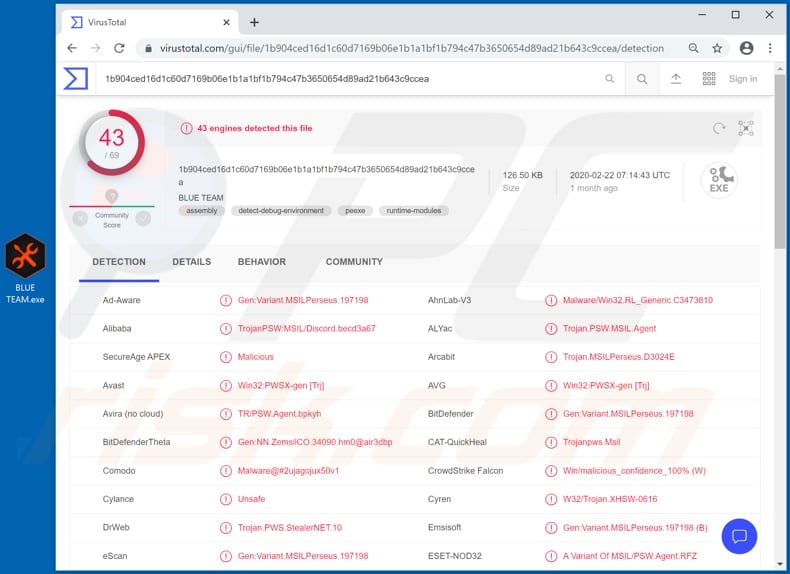This screenshot has height=574, width=790.
Task: Open the similarity graph icon
Action: (x=746, y=129)
